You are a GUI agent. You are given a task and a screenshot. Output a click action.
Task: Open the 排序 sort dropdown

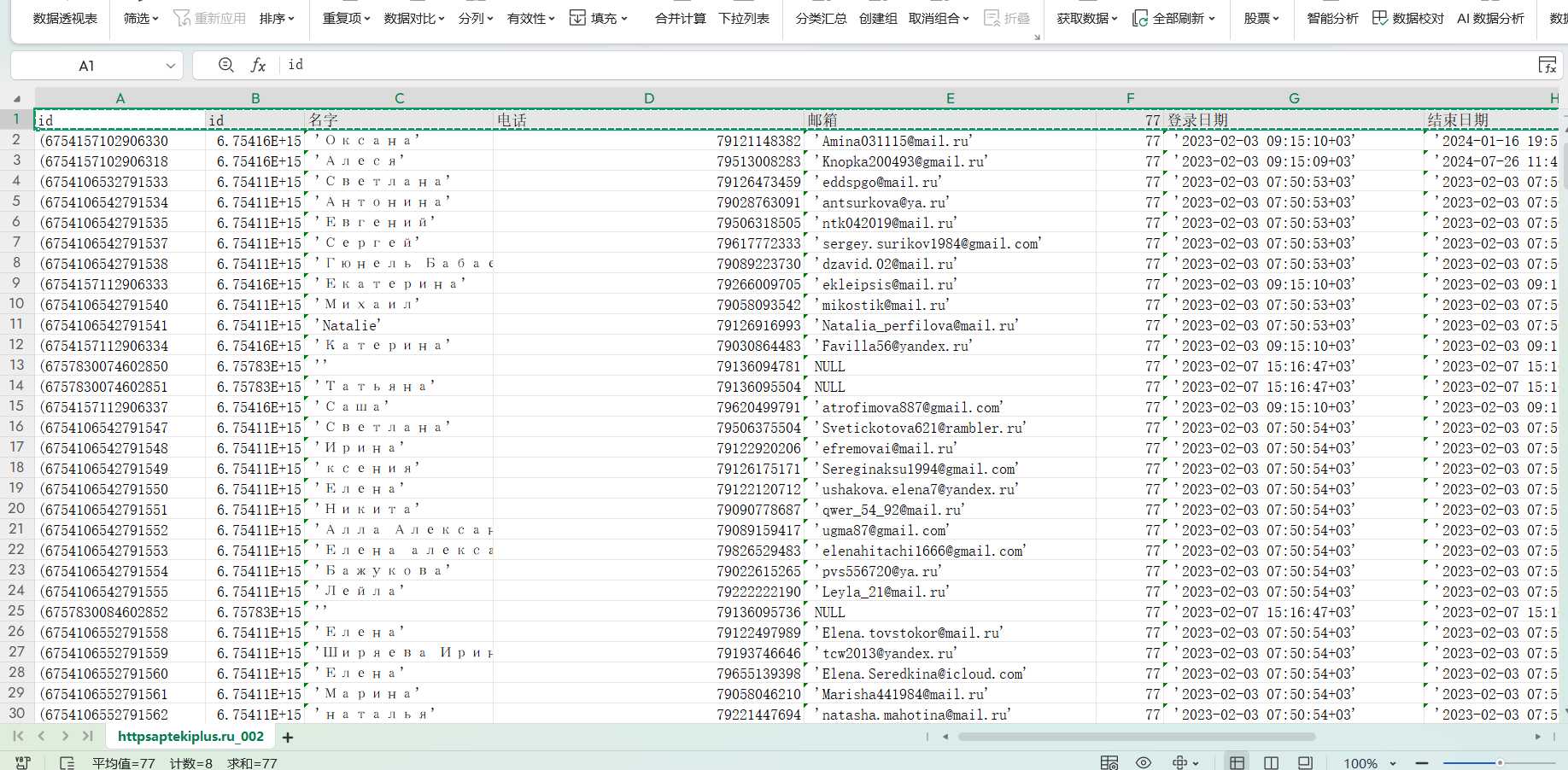coord(277,18)
